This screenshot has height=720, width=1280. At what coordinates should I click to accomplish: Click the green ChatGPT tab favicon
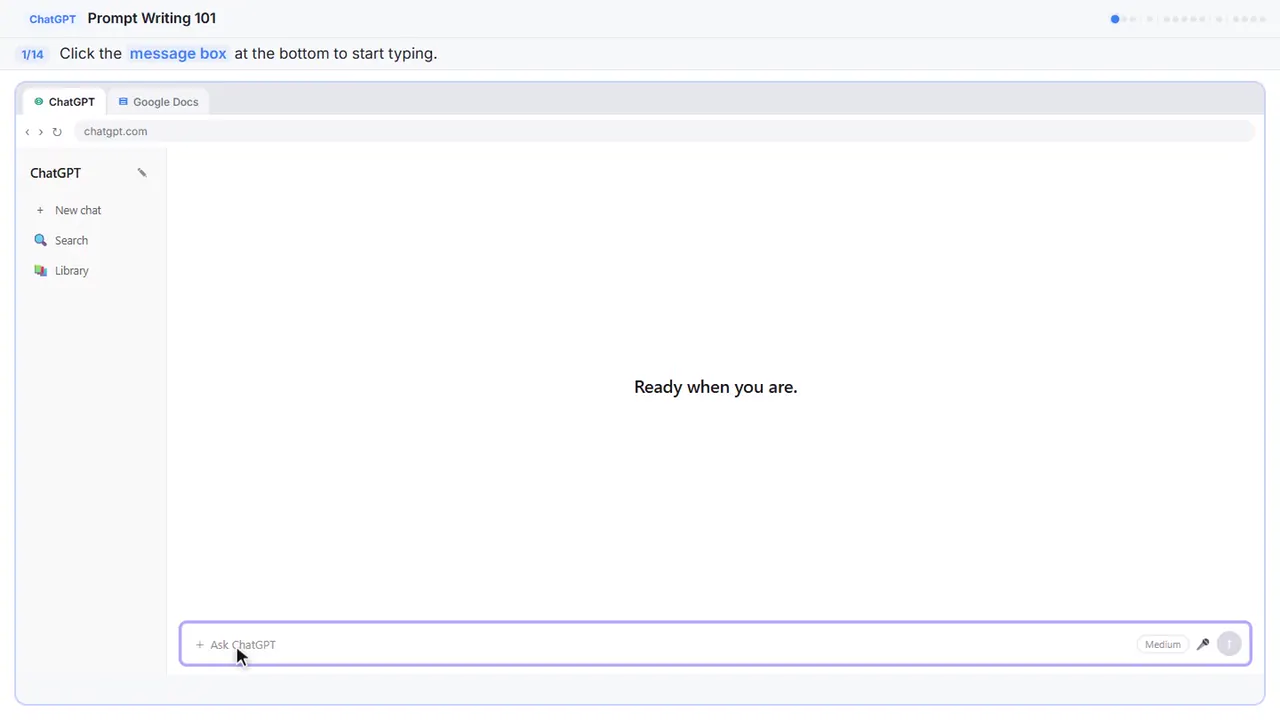39,102
